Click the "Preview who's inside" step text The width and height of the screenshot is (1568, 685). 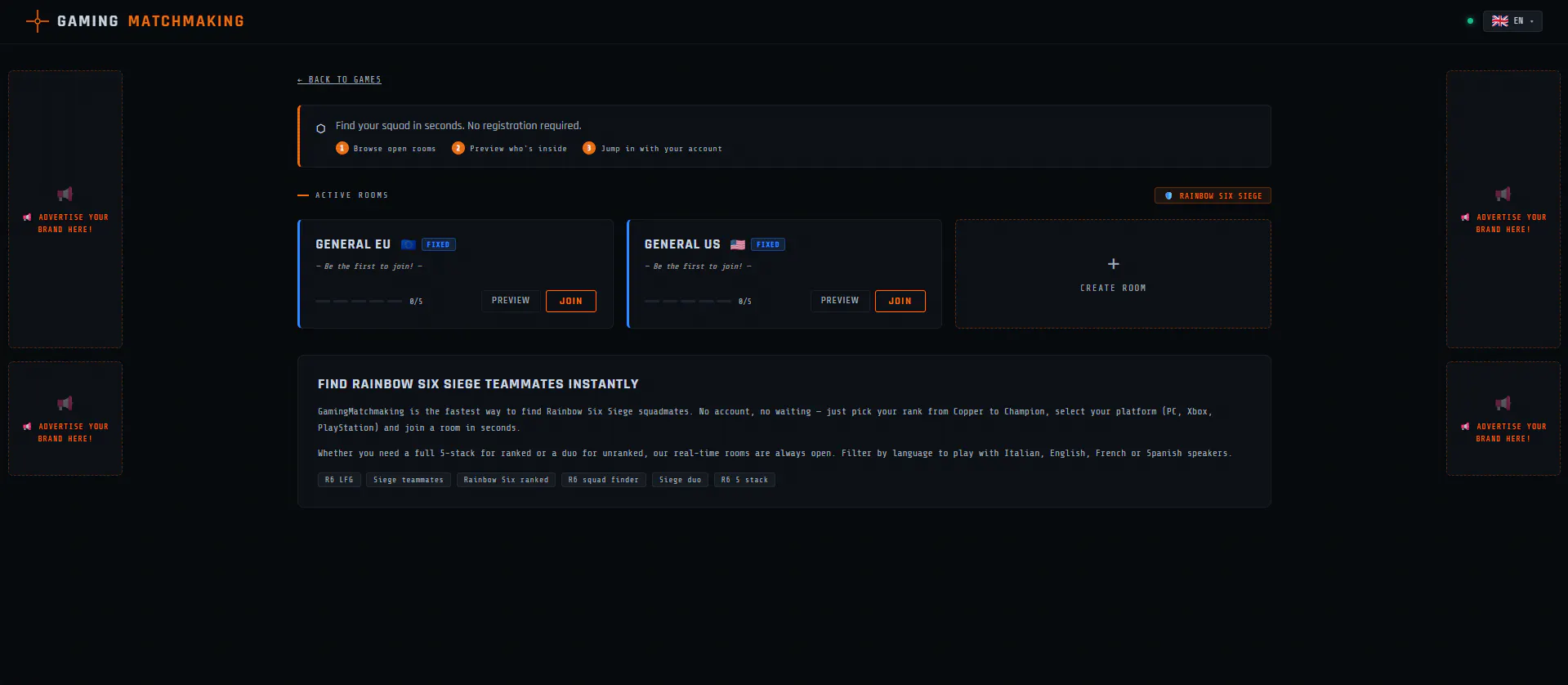tap(518, 149)
